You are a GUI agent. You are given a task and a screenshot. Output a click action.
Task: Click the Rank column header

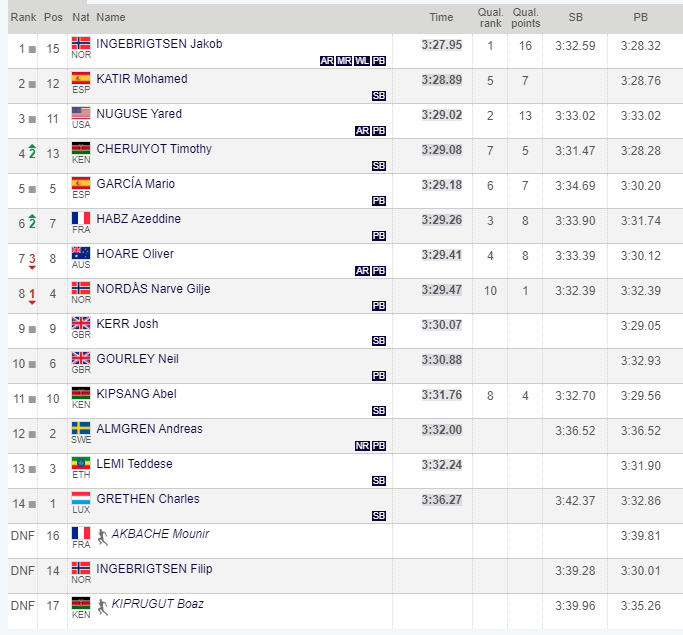[24, 17]
